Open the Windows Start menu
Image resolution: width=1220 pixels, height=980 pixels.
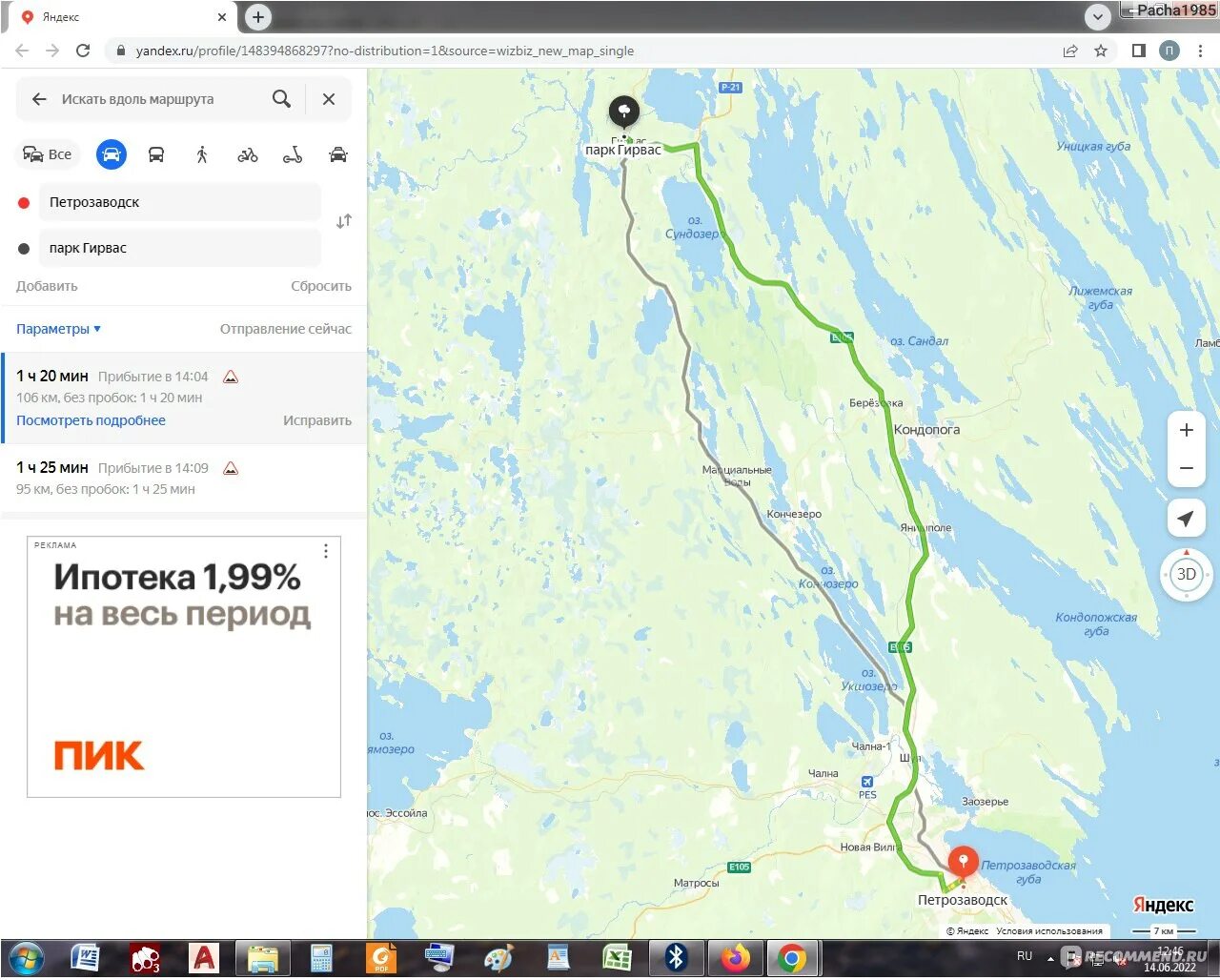pyautogui.click(x=26, y=958)
